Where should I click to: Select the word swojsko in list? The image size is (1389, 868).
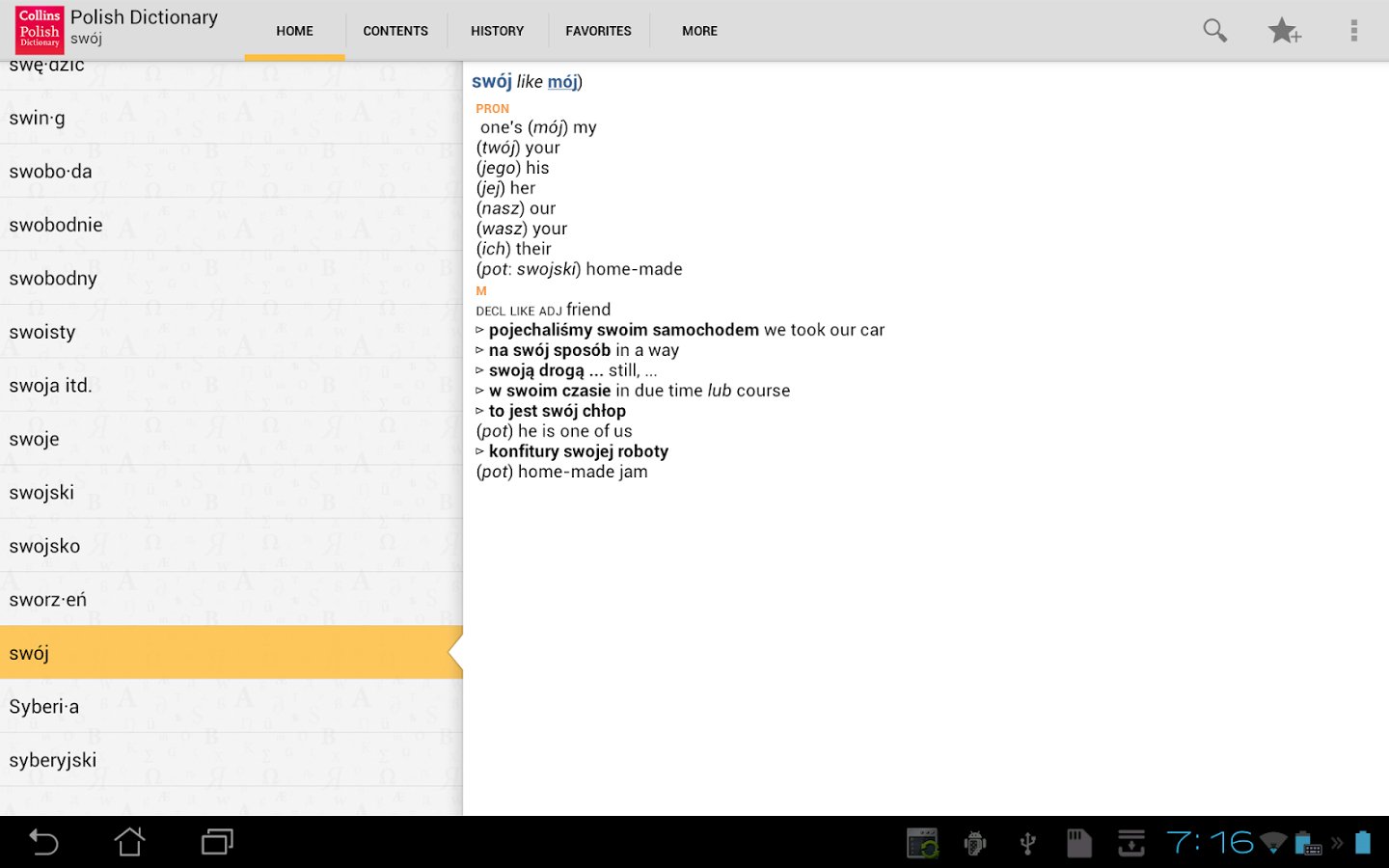point(231,546)
